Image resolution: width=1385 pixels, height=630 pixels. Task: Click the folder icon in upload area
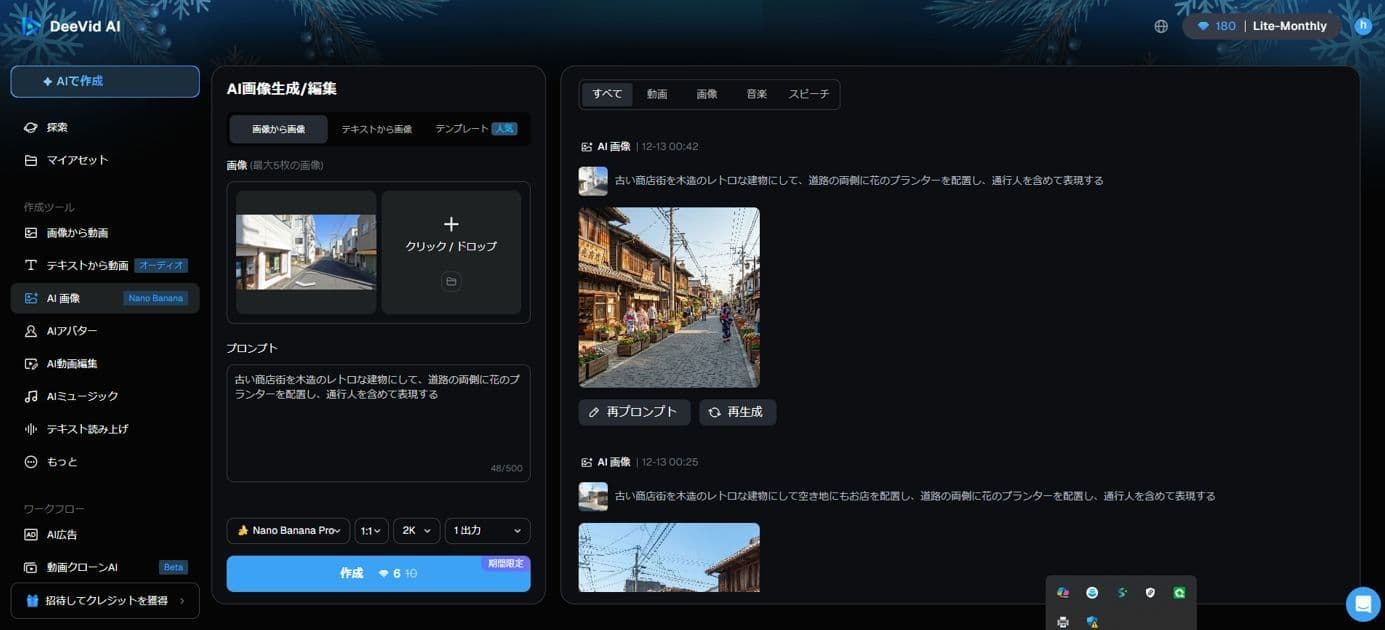451,282
